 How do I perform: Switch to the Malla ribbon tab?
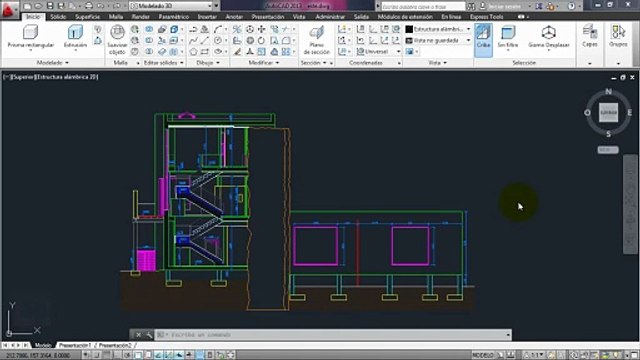pos(116,17)
